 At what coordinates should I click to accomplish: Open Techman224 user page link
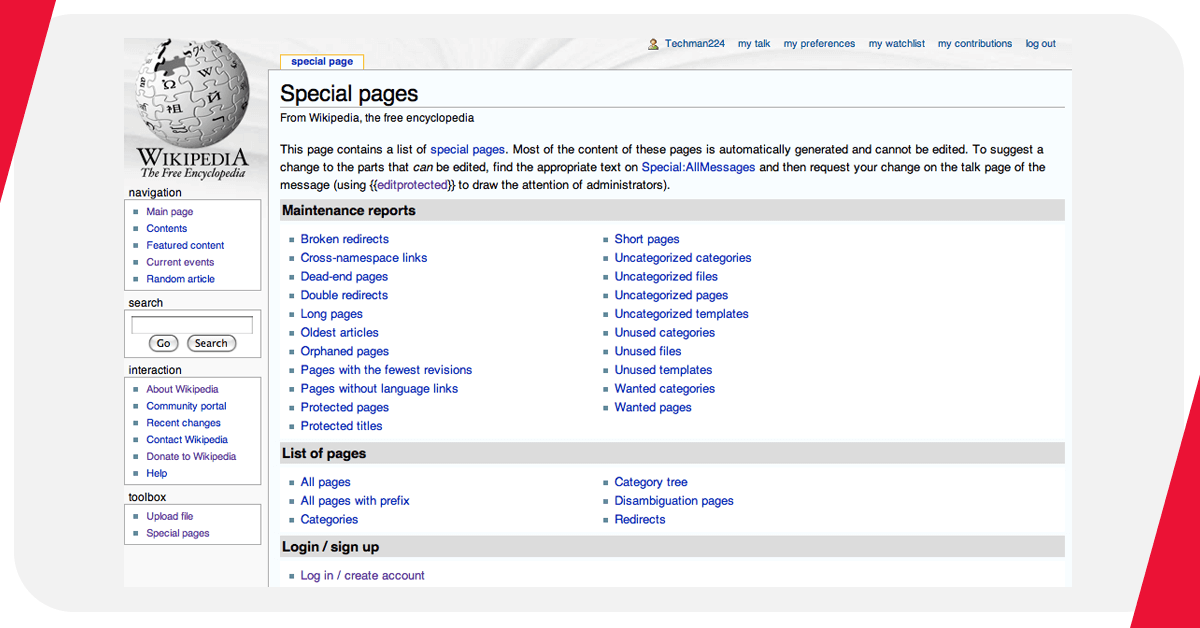(x=695, y=44)
